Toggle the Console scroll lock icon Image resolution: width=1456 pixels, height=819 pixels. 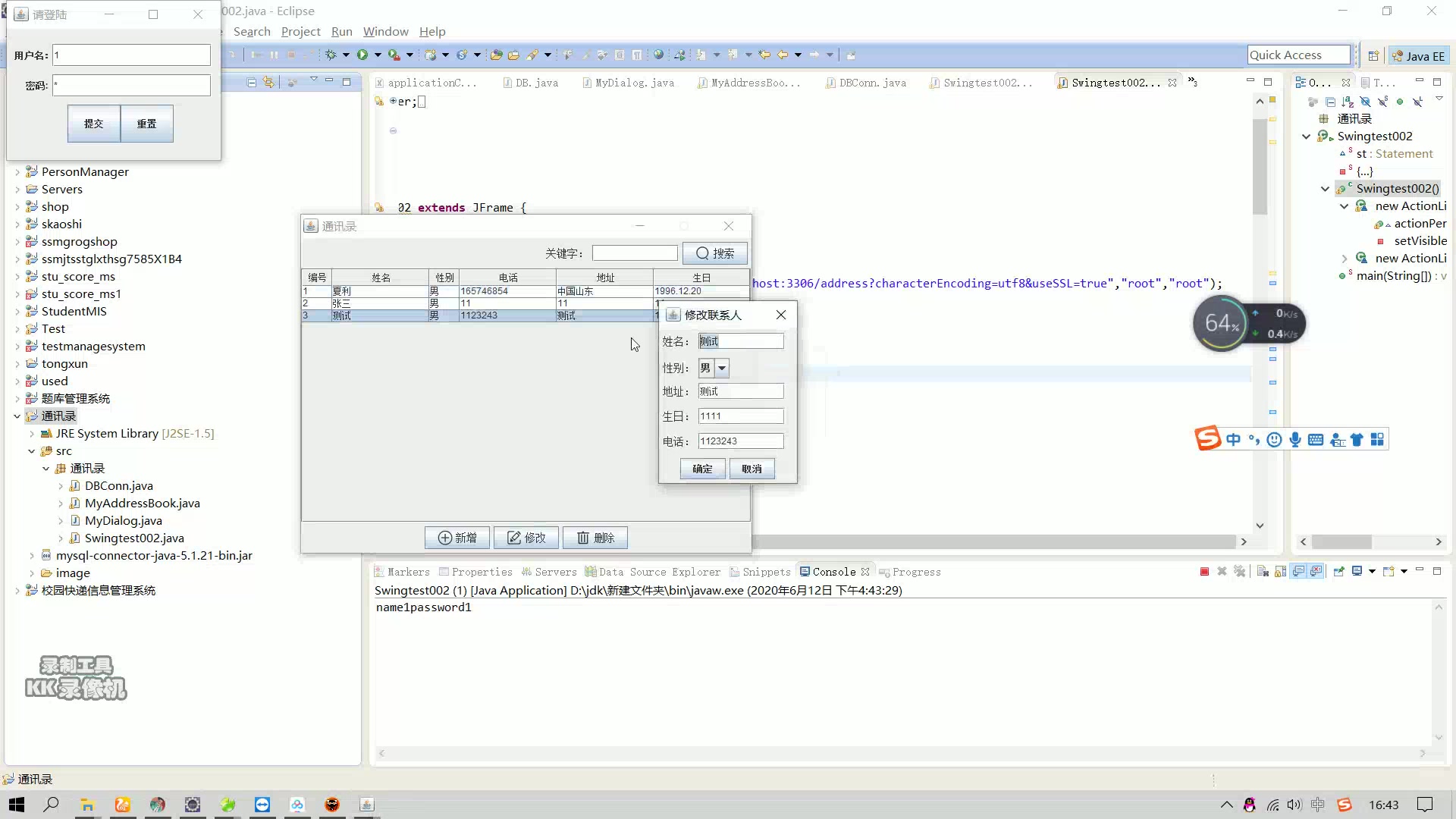click(1281, 572)
